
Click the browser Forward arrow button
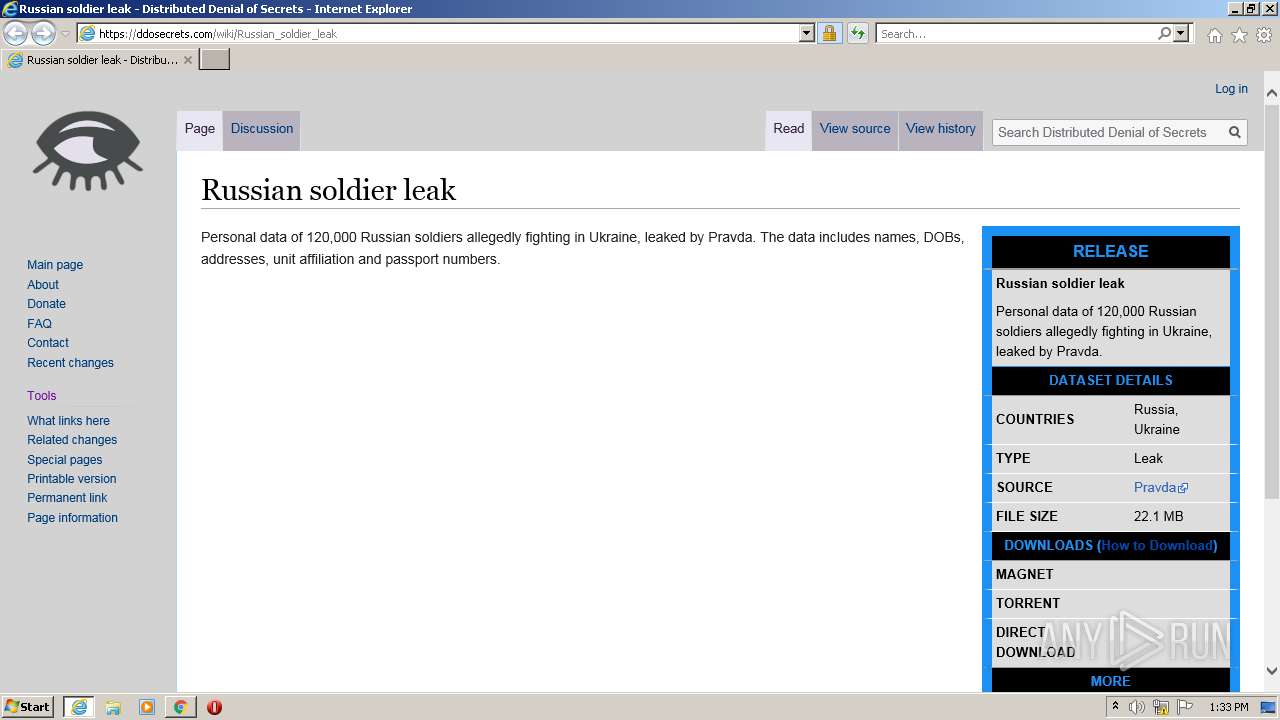coord(43,33)
